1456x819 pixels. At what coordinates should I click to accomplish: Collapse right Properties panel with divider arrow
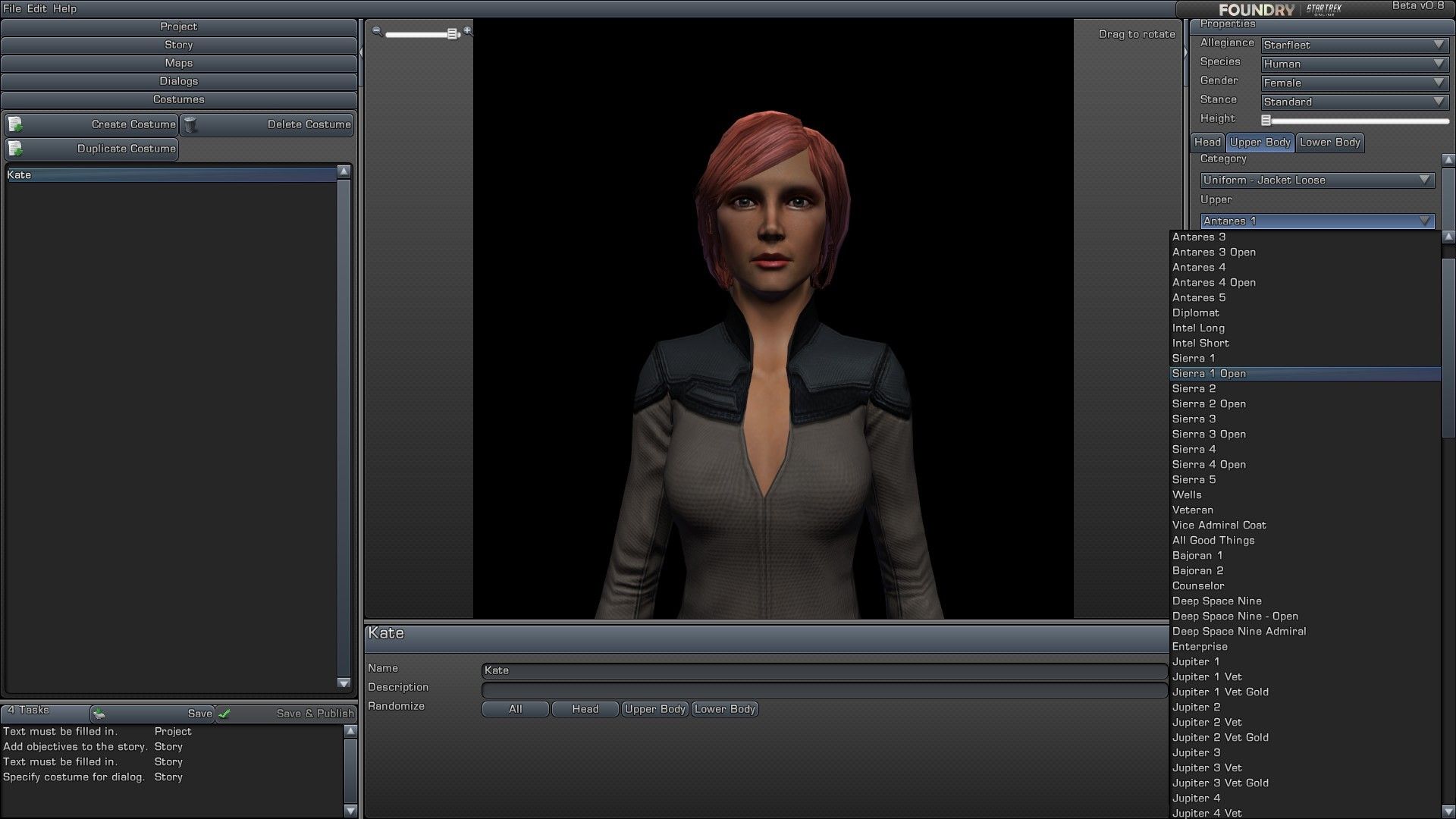(x=1185, y=52)
